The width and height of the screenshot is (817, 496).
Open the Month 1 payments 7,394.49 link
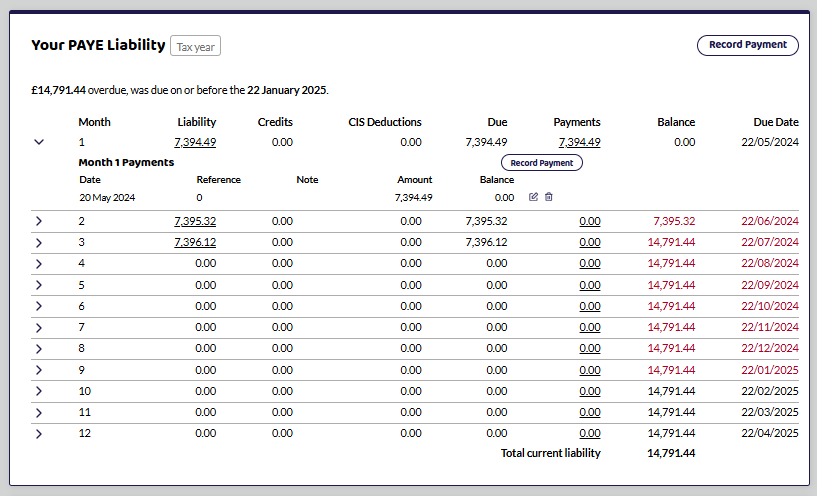[x=579, y=142]
